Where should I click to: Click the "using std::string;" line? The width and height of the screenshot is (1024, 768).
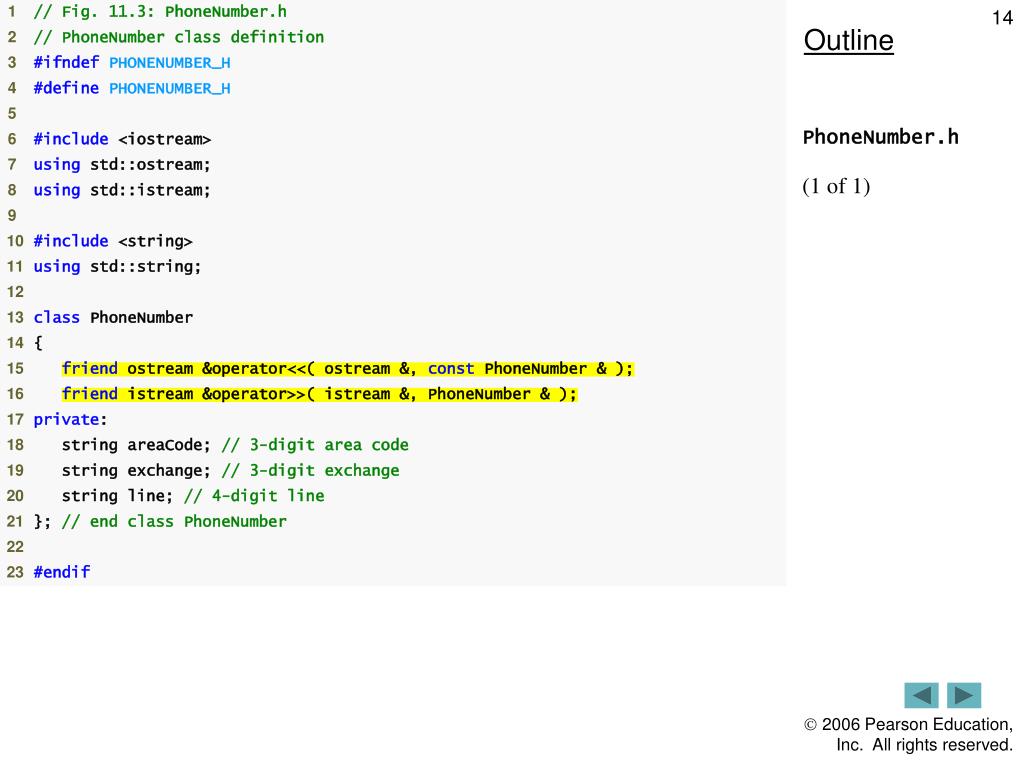pyautogui.click(x=118, y=266)
